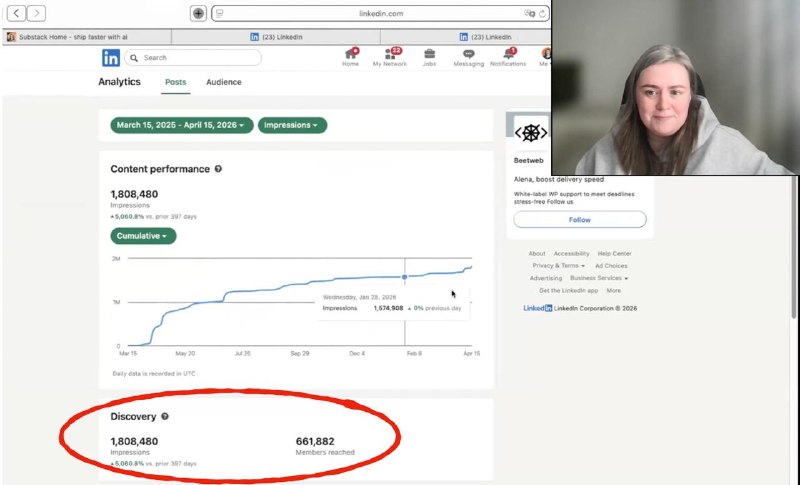Open the Jobs briefcase icon

point(429,57)
